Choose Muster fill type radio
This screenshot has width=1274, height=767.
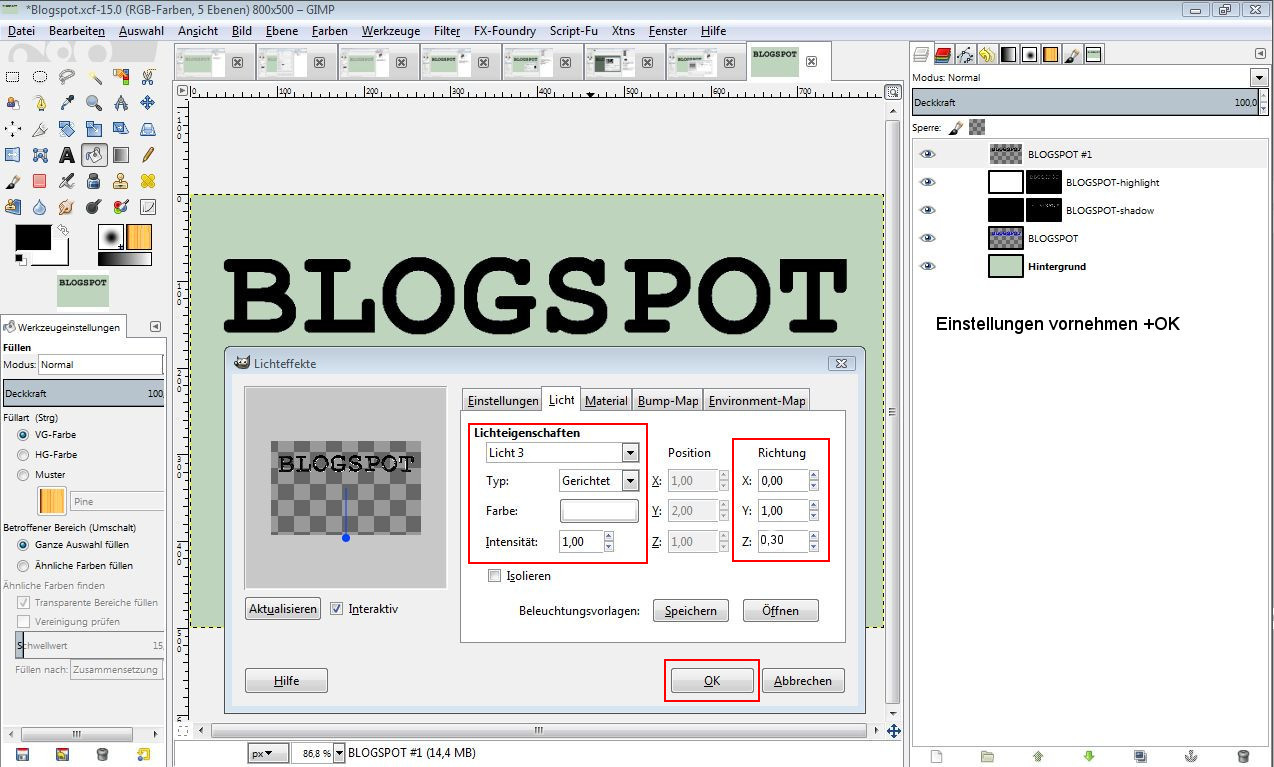(23, 475)
